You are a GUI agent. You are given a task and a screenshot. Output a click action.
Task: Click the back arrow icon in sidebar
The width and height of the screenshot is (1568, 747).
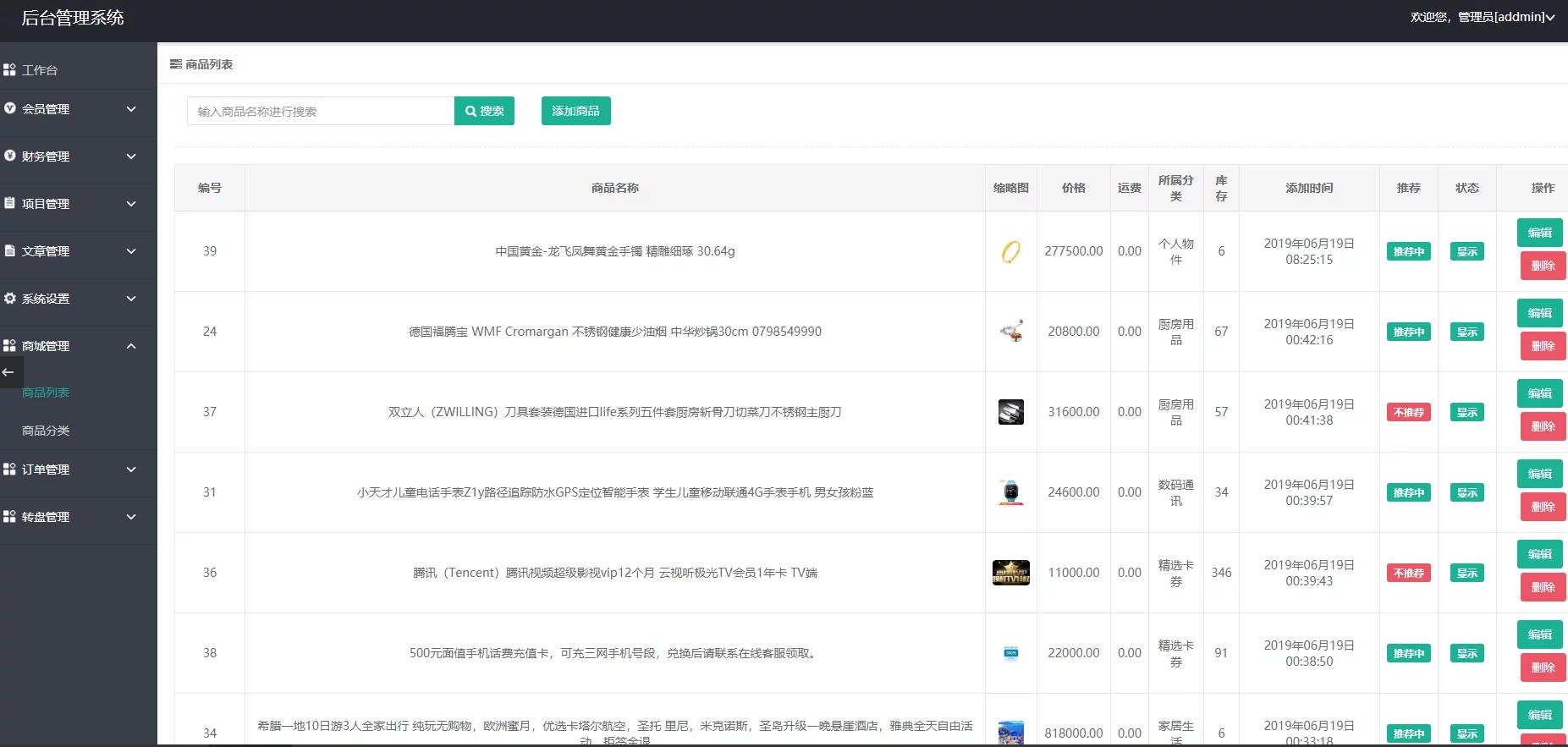point(8,372)
